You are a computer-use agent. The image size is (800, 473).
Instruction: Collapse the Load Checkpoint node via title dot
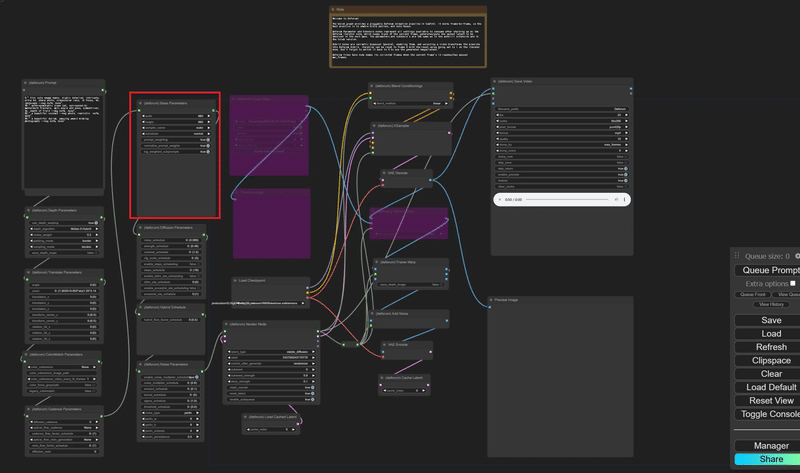(235, 281)
